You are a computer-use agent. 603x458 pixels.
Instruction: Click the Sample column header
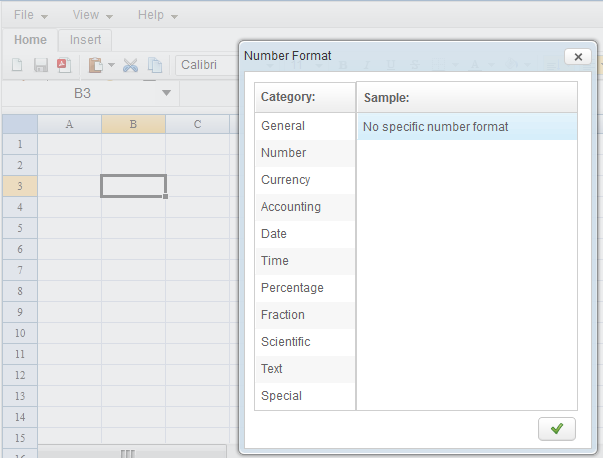(x=467, y=97)
